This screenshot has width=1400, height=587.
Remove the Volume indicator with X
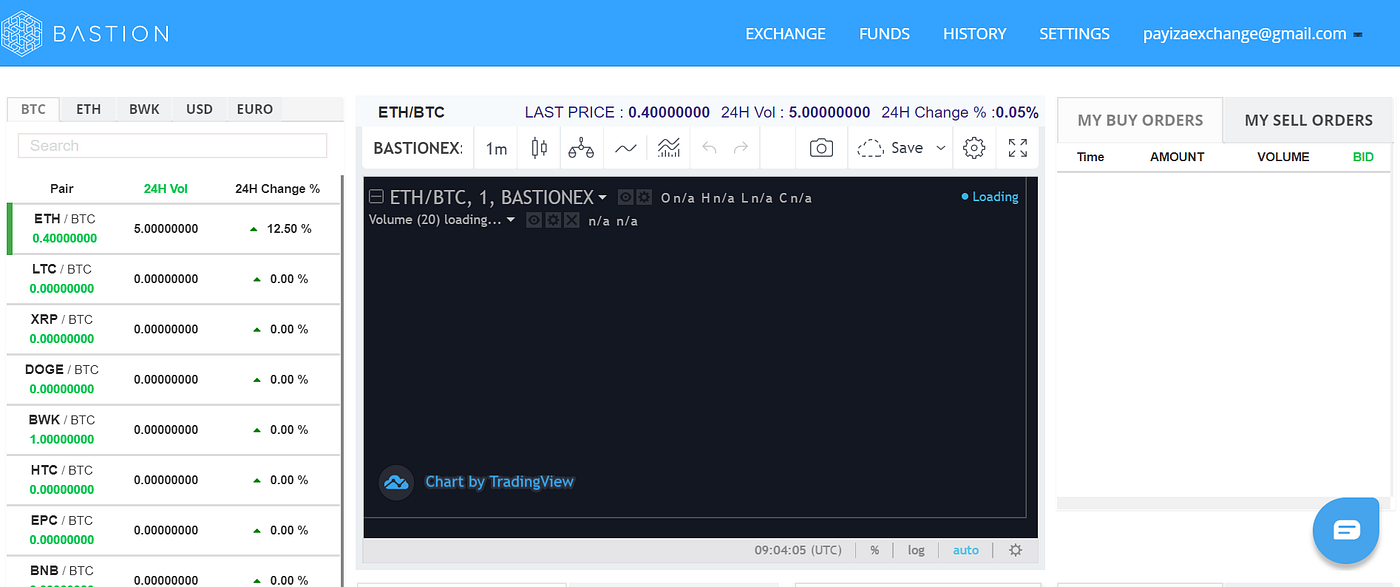tap(571, 220)
